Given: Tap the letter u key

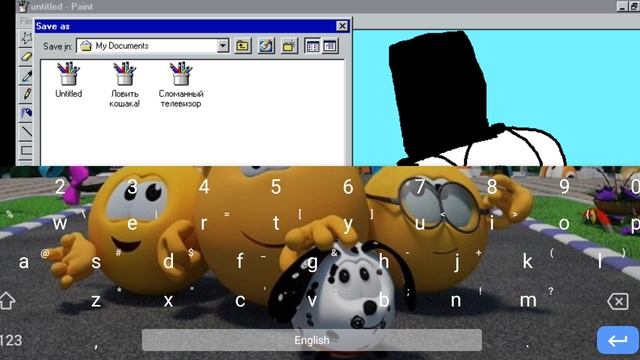Looking at the screenshot, I should [x=420, y=224].
